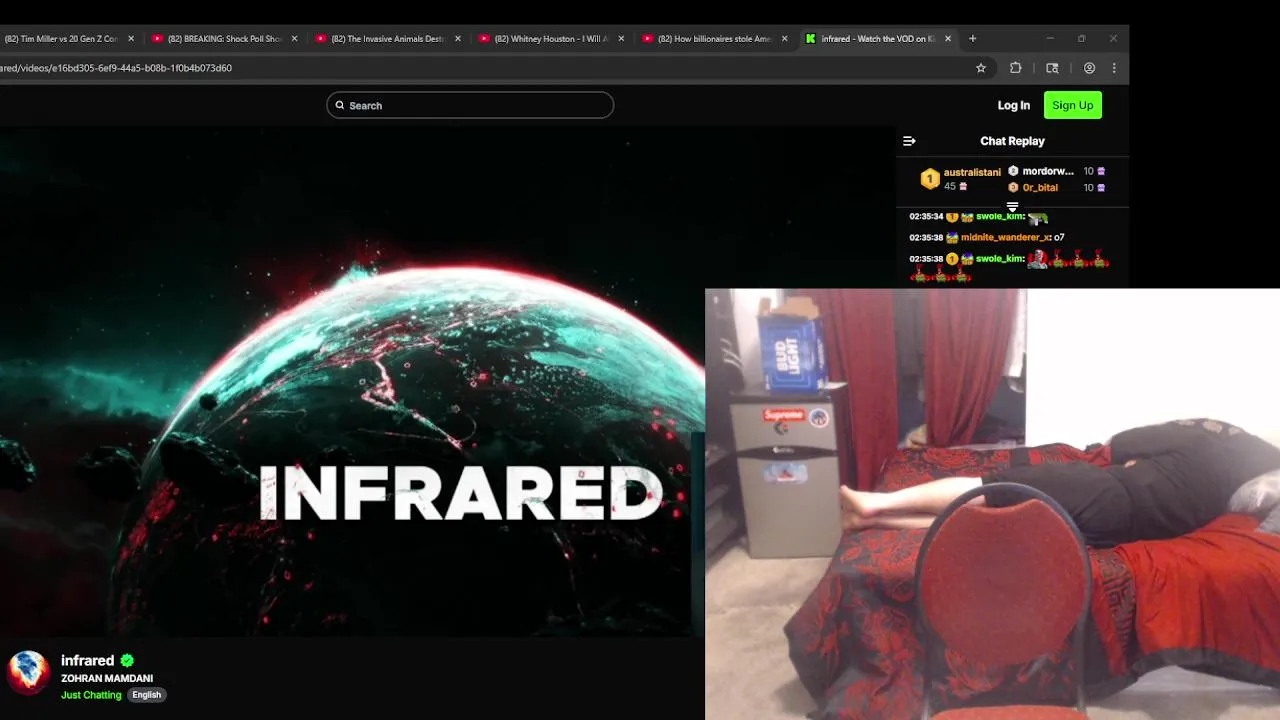Select the infrared Kick VOD tab
Image resolution: width=1280 pixels, height=720 pixels.
tap(878, 39)
